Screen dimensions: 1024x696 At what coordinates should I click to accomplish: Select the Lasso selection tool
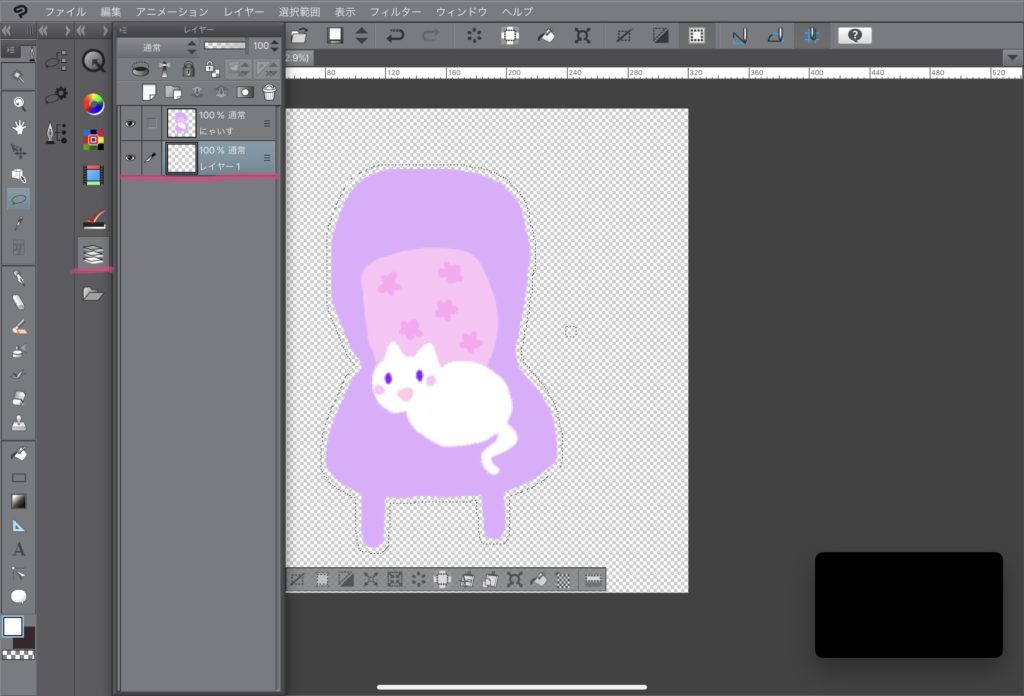[x=18, y=199]
